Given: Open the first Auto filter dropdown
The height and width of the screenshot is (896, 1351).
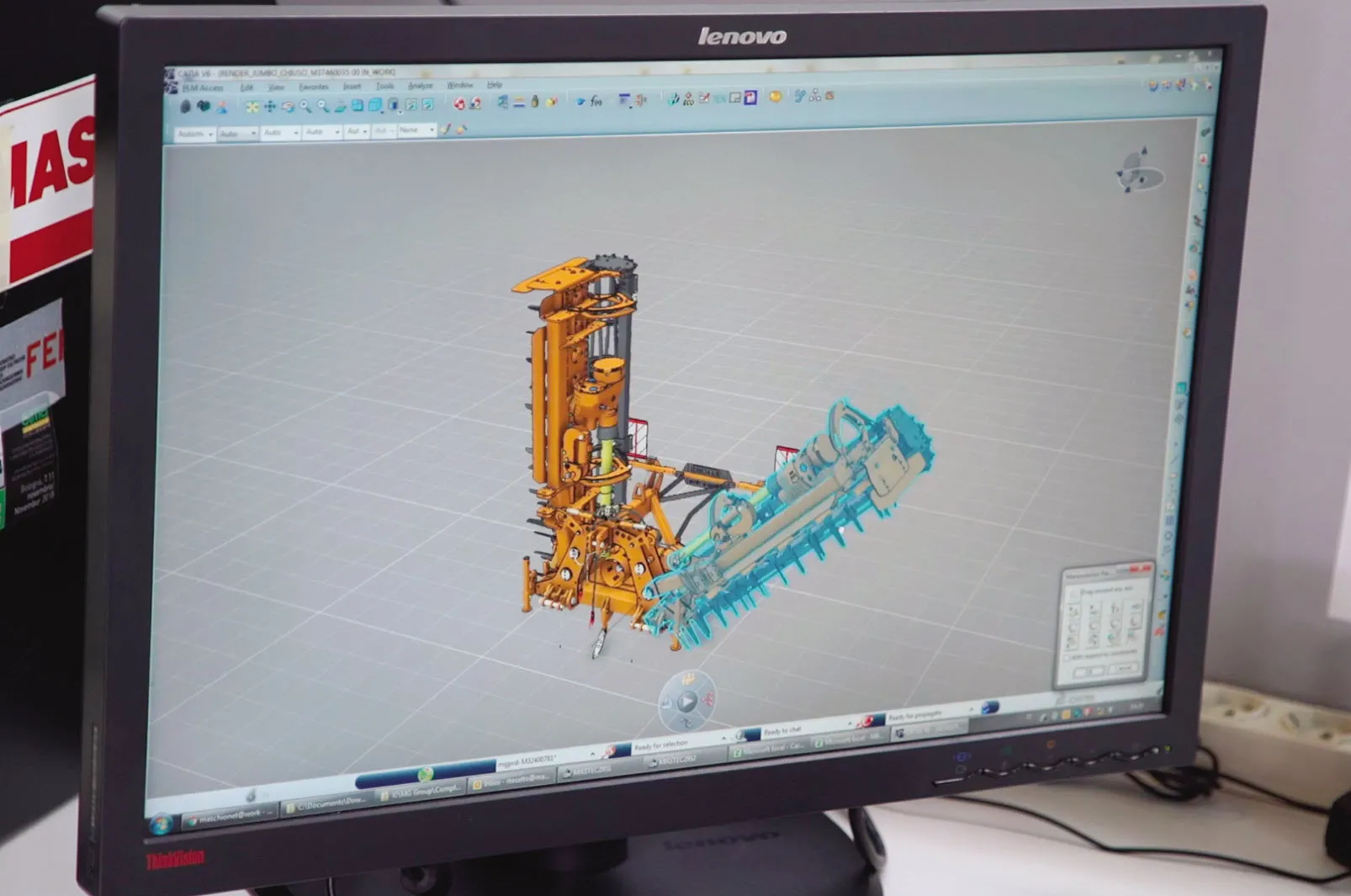Looking at the screenshot, I should [253, 133].
